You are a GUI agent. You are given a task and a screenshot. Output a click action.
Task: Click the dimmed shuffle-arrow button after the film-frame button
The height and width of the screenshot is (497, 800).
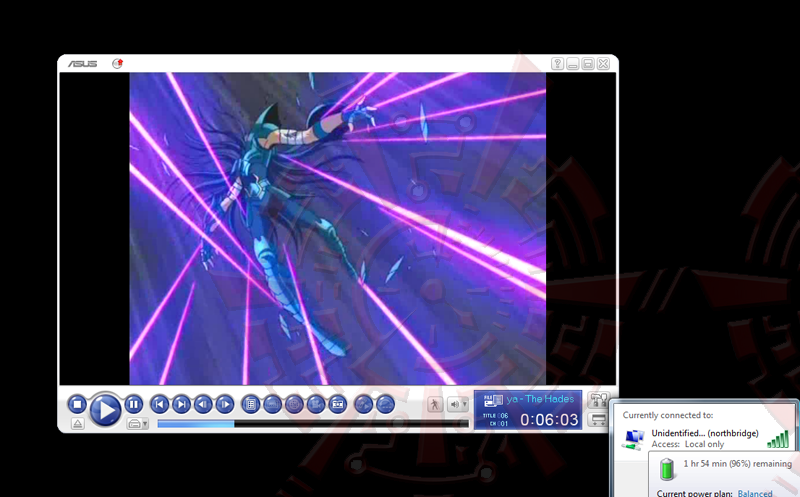363,405
